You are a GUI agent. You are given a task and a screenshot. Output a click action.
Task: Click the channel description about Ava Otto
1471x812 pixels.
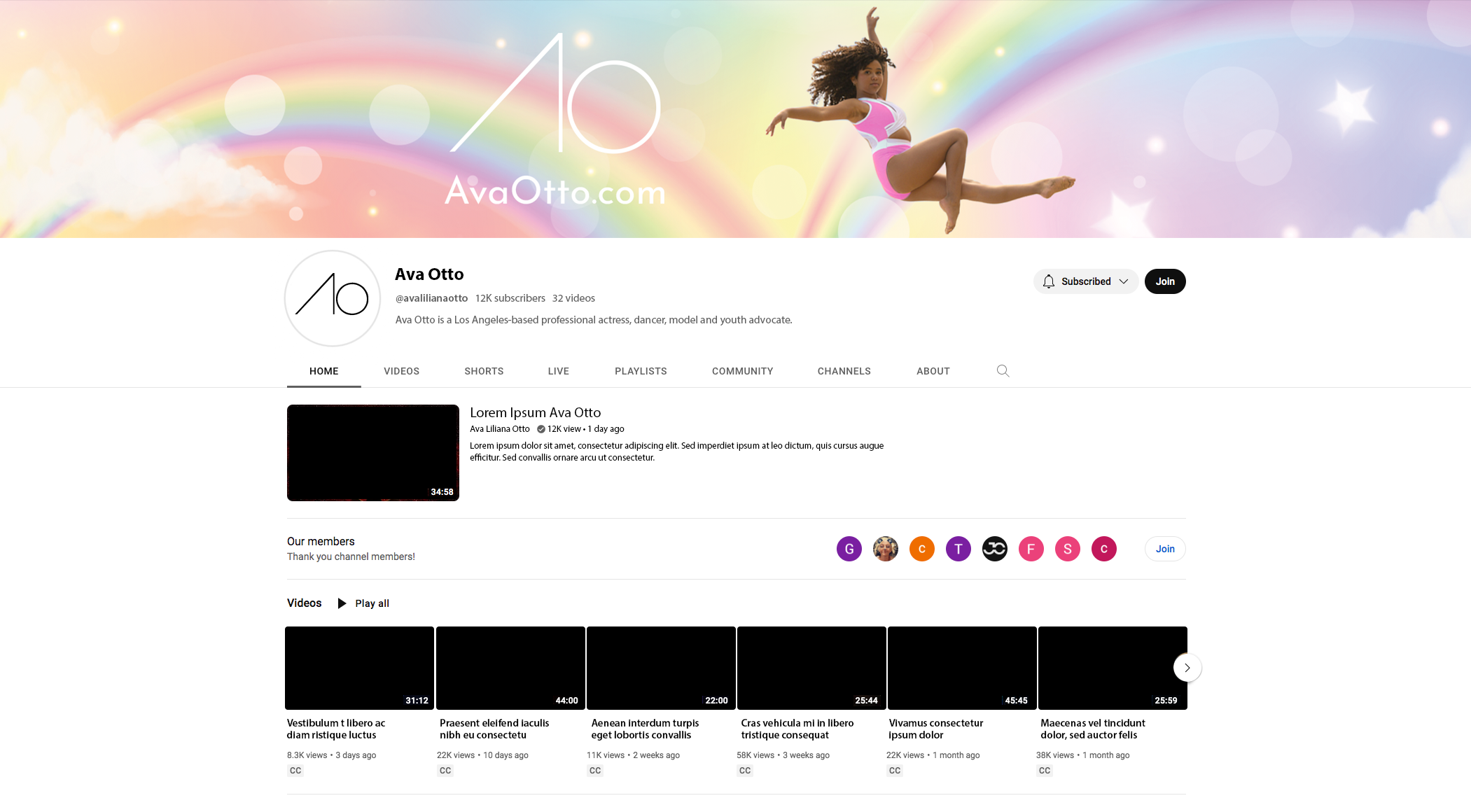pyautogui.click(x=594, y=320)
